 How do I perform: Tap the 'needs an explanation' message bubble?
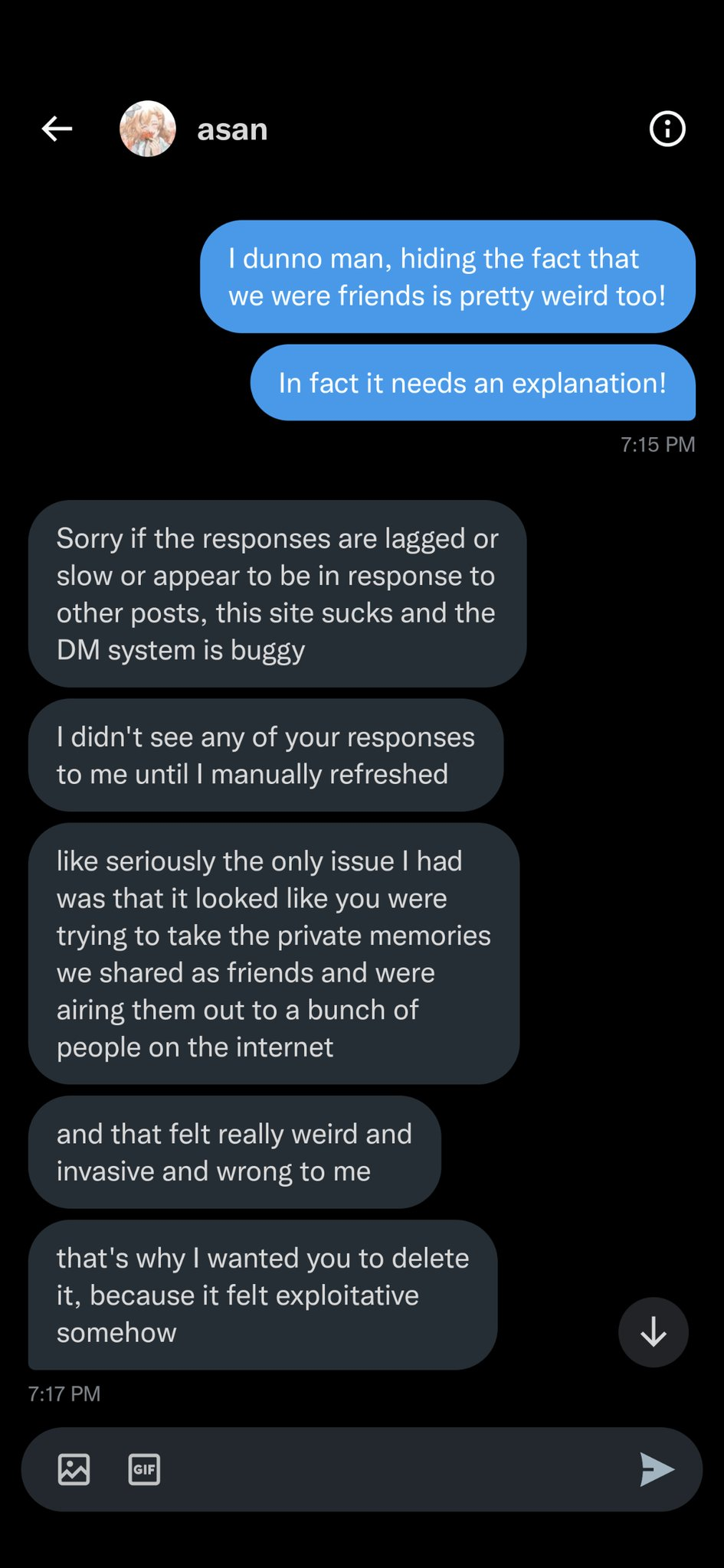coord(473,382)
